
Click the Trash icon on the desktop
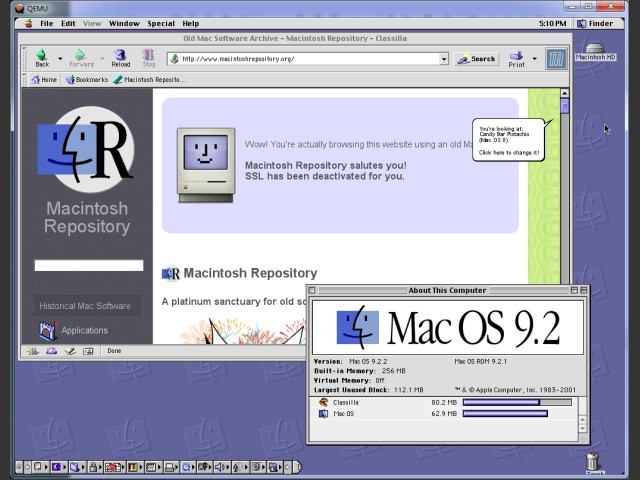pyautogui.click(x=593, y=463)
